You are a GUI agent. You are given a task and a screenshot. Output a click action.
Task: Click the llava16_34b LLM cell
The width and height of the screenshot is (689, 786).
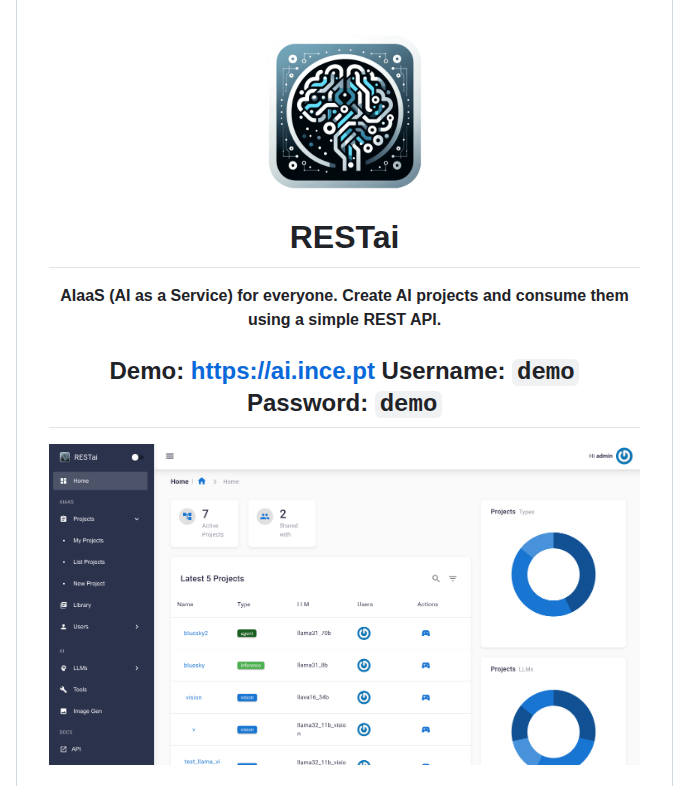pos(313,697)
